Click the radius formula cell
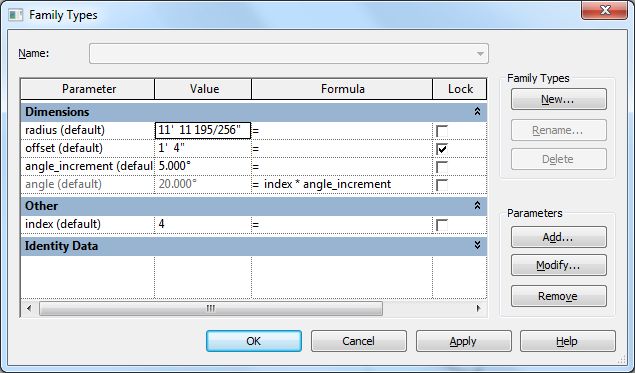 pos(342,130)
